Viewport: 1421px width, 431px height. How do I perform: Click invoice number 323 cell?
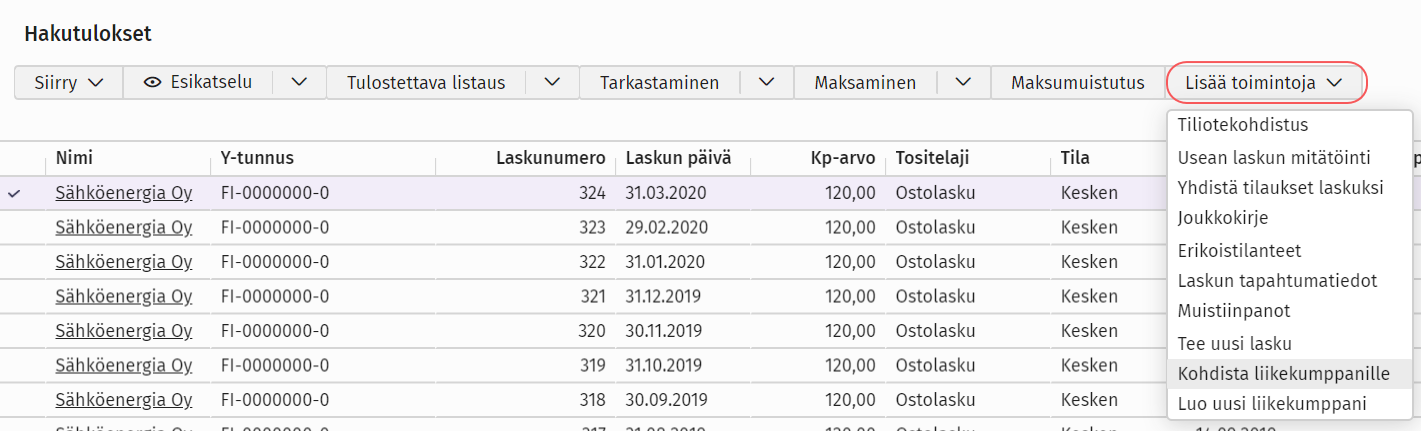(592, 227)
